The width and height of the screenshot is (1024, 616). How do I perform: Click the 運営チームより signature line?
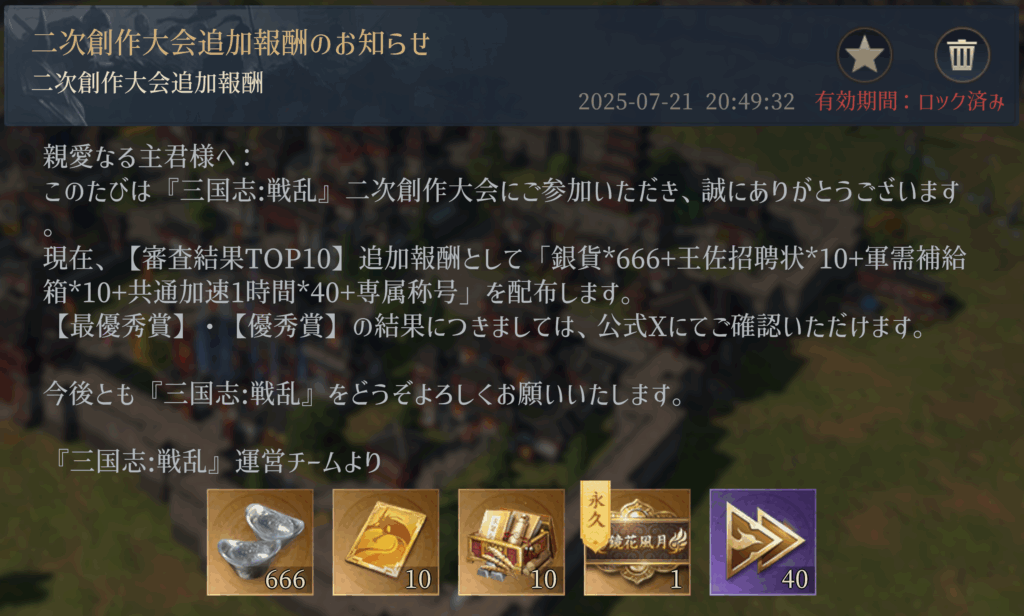pos(308,462)
